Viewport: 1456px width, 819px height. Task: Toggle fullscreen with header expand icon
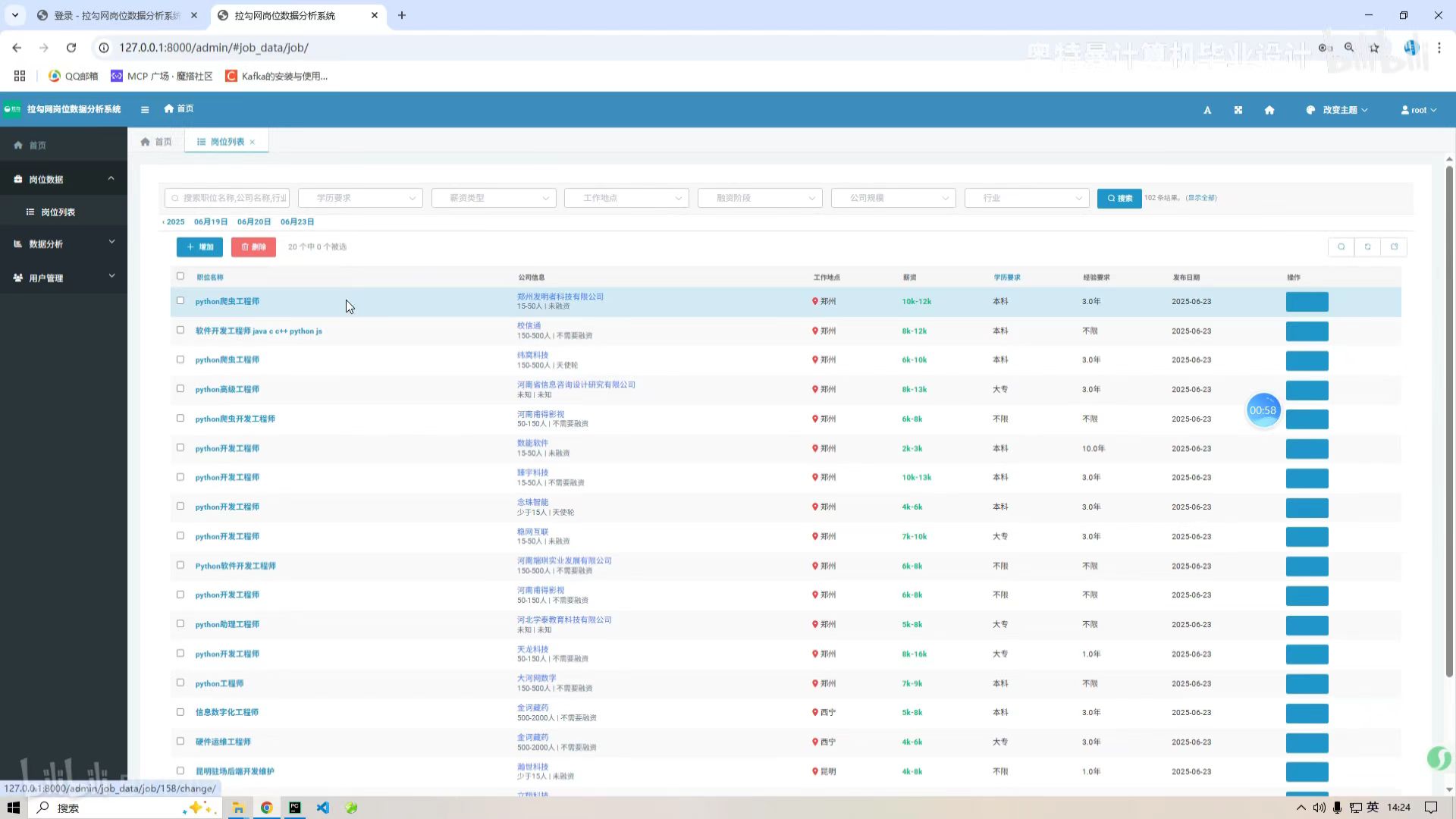[x=1238, y=110]
